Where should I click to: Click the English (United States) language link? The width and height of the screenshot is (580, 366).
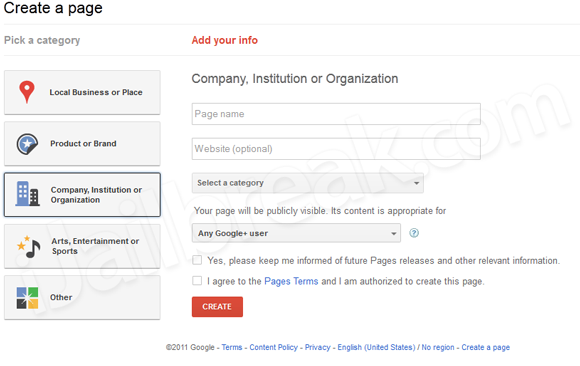click(x=376, y=347)
